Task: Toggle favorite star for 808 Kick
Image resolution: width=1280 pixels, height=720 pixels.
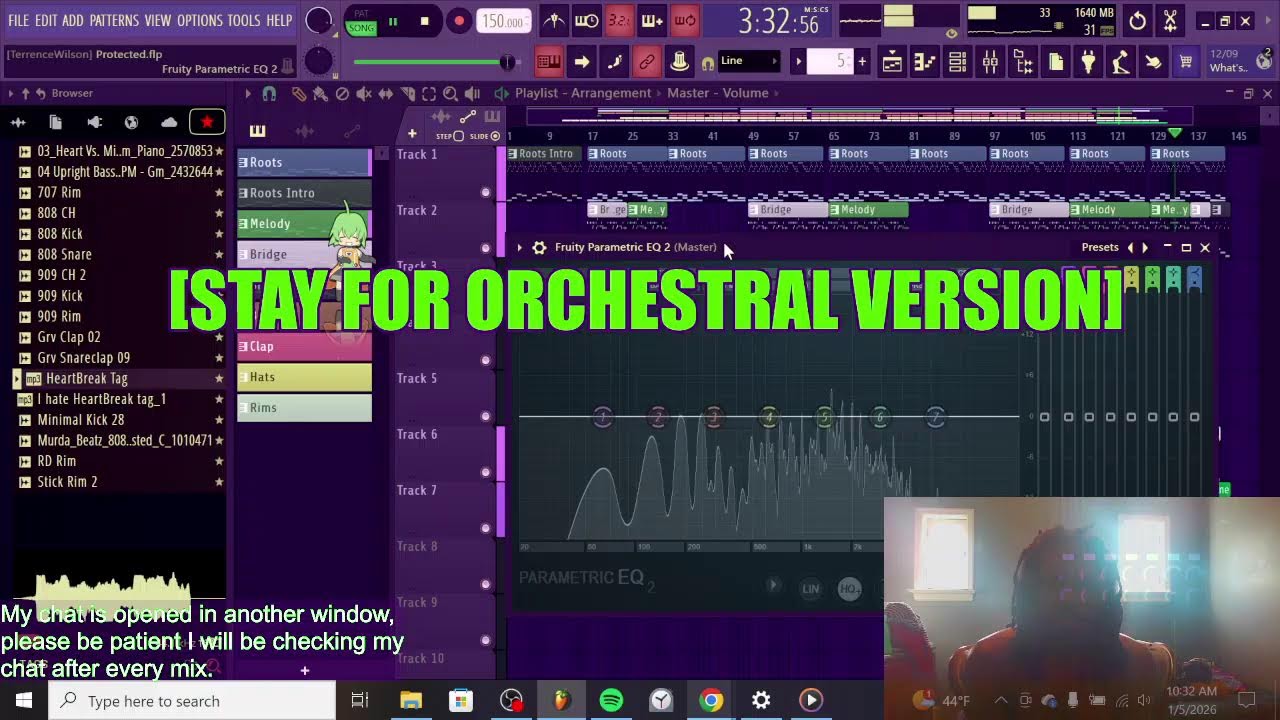Action: click(x=219, y=234)
